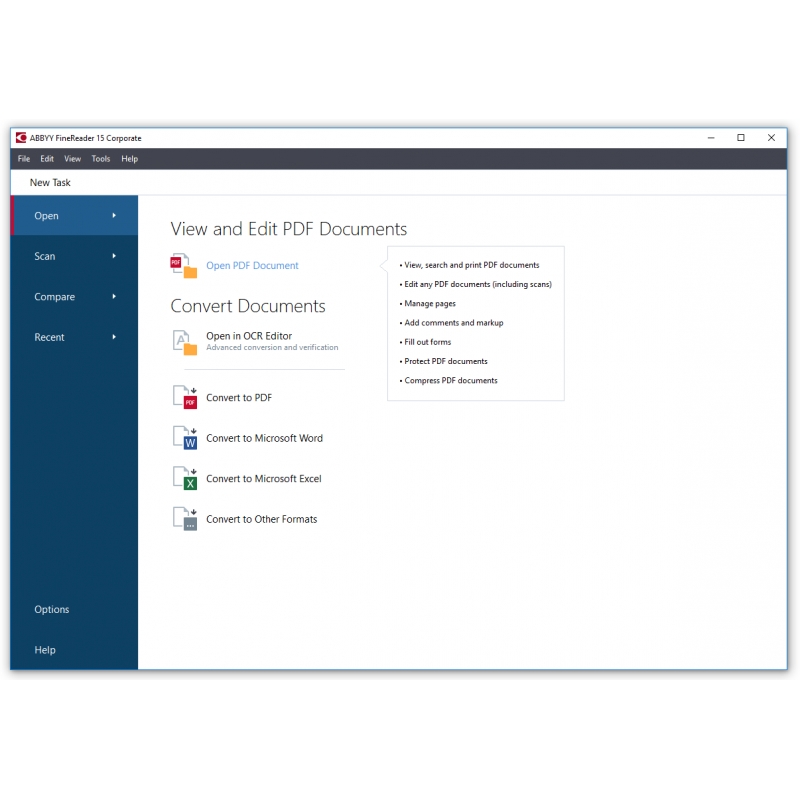Choose Convert to Microsoft Word text

click(x=264, y=438)
